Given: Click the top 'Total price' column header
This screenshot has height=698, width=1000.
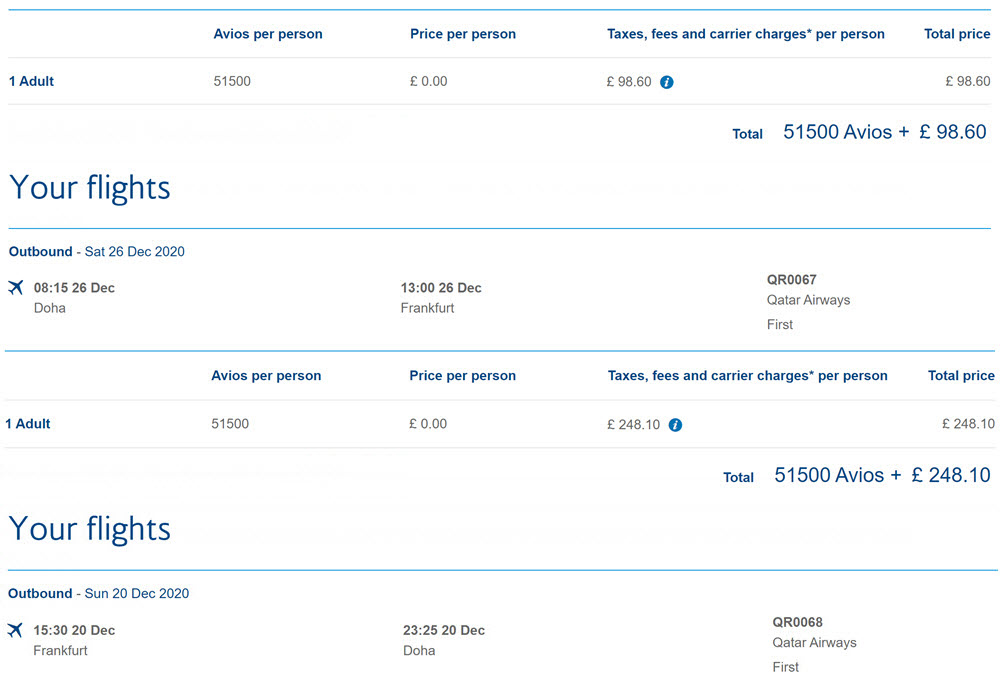Looking at the screenshot, I should (x=957, y=34).
